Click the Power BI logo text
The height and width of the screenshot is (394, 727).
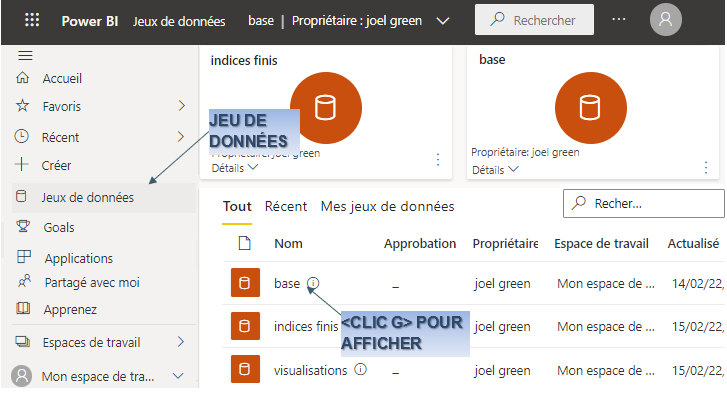point(90,21)
